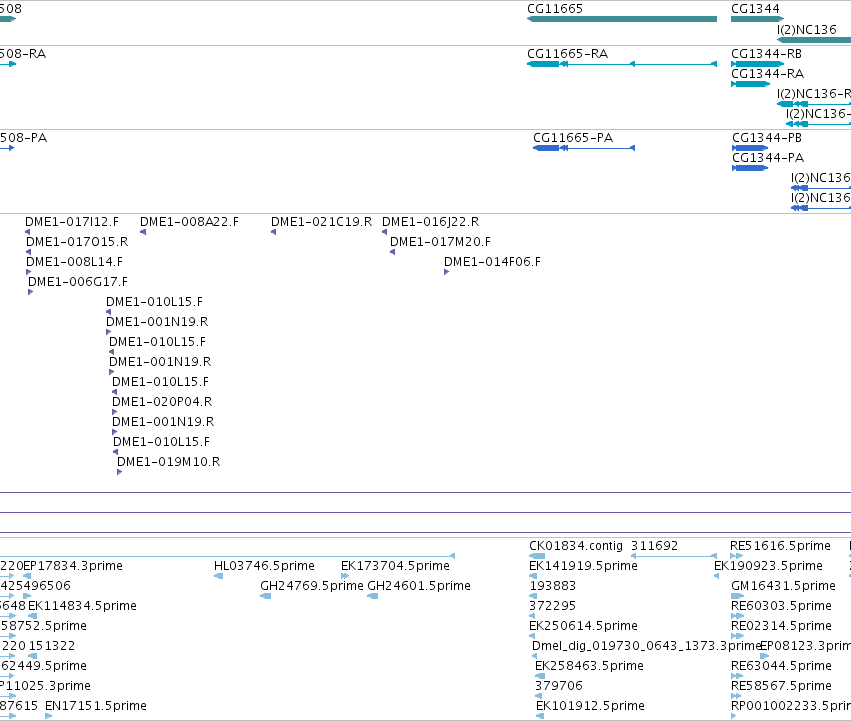This screenshot has height=721, width=851.
Task: Click the EK114834.5prime EST label
Action: point(82,606)
